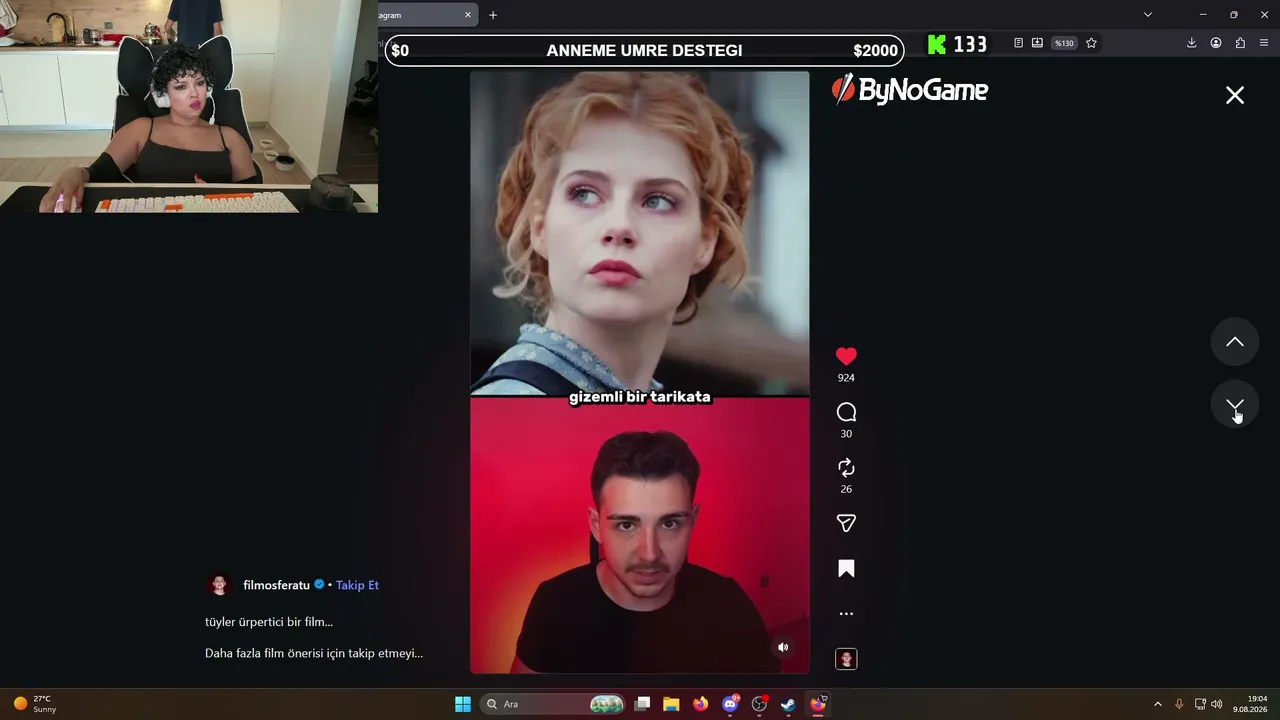Follow the account with Takip Et
The height and width of the screenshot is (720, 1280).
[x=357, y=585]
